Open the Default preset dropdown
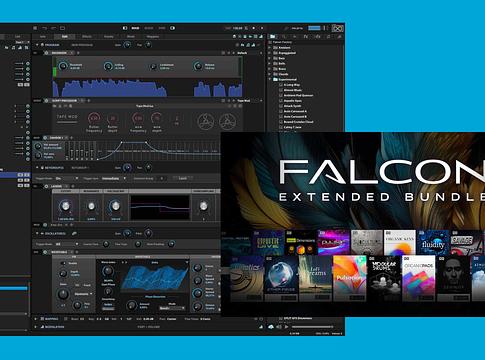 click(x=249, y=53)
